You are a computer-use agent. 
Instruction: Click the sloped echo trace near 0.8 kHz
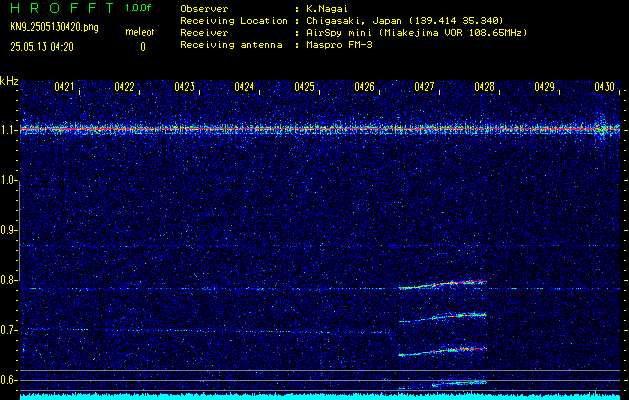(x=442, y=284)
